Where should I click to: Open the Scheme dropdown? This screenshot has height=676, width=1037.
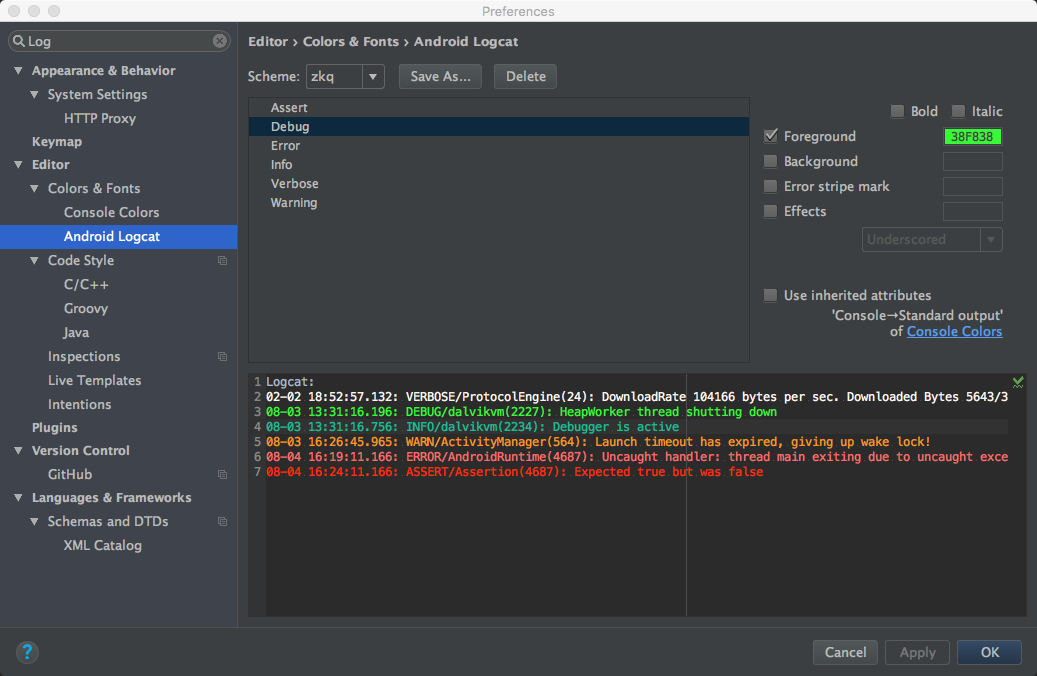pos(373,77)
